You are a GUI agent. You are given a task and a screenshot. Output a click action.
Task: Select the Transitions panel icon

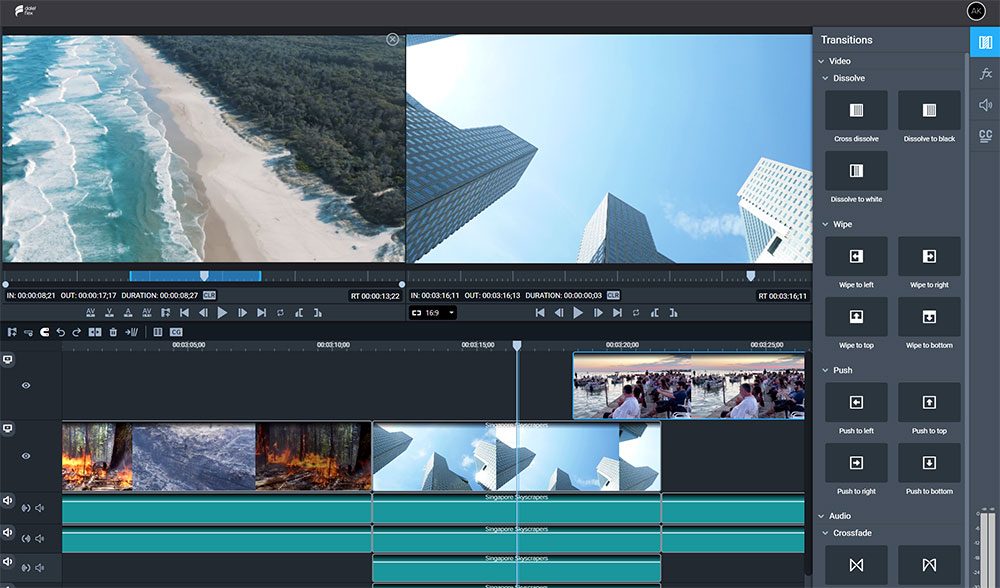point(984,41)
